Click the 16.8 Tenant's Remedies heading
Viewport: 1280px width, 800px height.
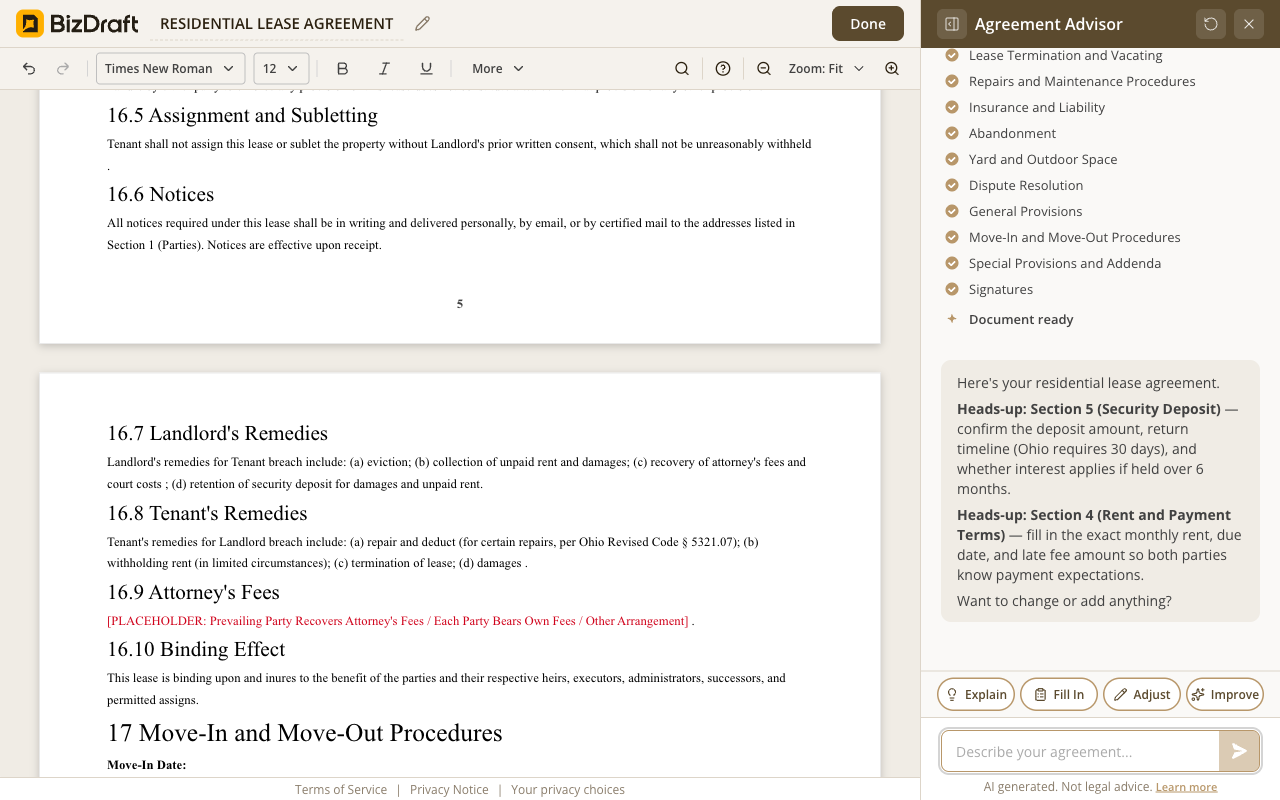point(207,513)
